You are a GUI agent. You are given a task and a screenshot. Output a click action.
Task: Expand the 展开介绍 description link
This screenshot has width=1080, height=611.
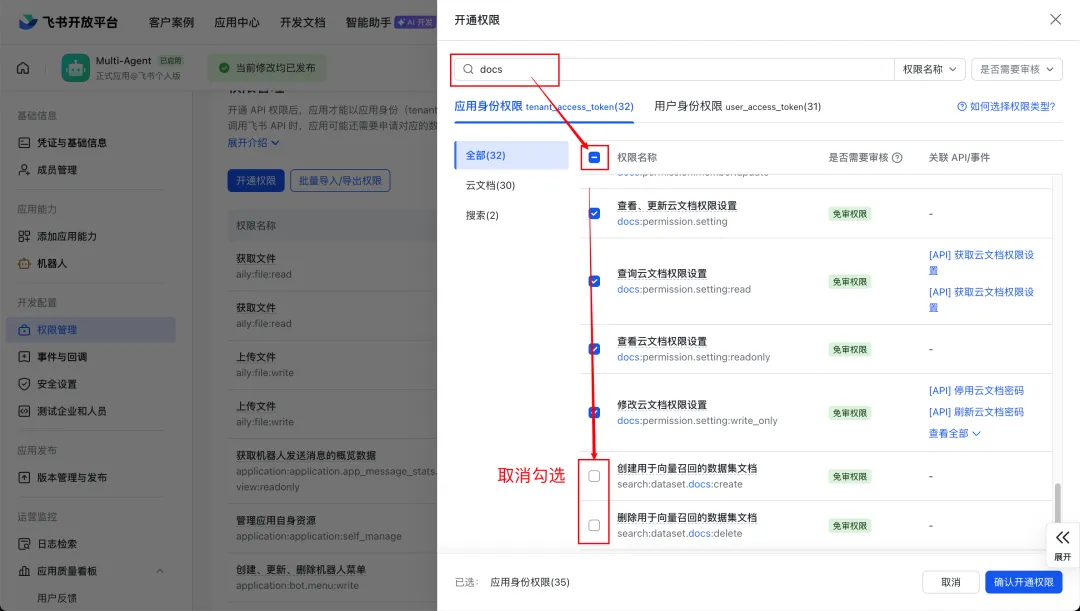(x=253, y=143)
